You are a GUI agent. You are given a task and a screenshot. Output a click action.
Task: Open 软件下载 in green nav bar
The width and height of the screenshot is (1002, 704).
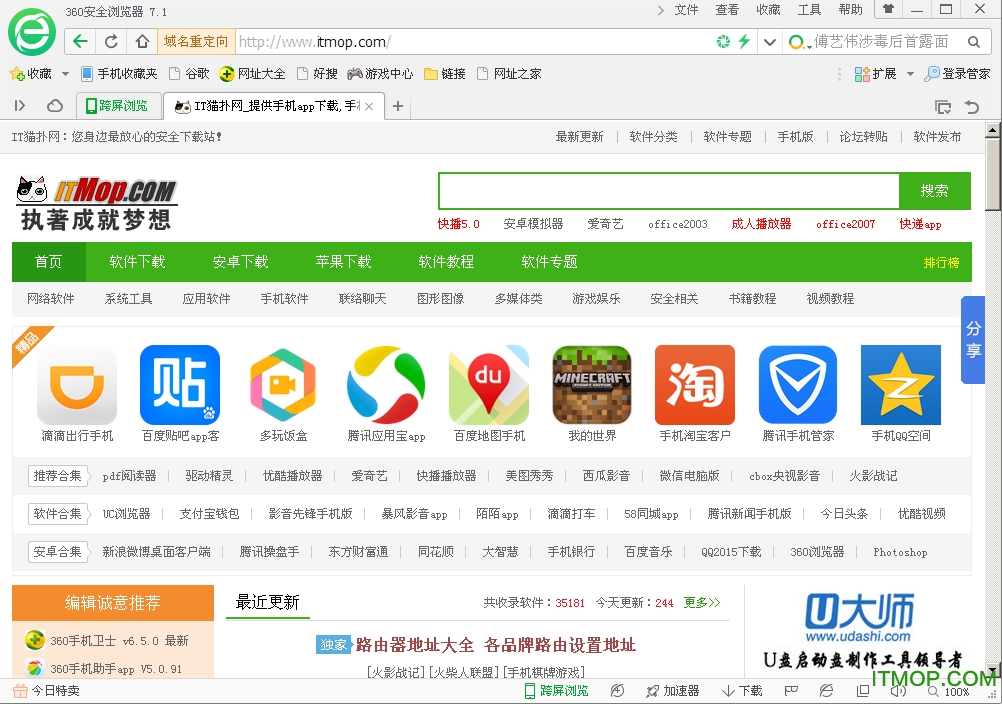[x=137, y=261]
